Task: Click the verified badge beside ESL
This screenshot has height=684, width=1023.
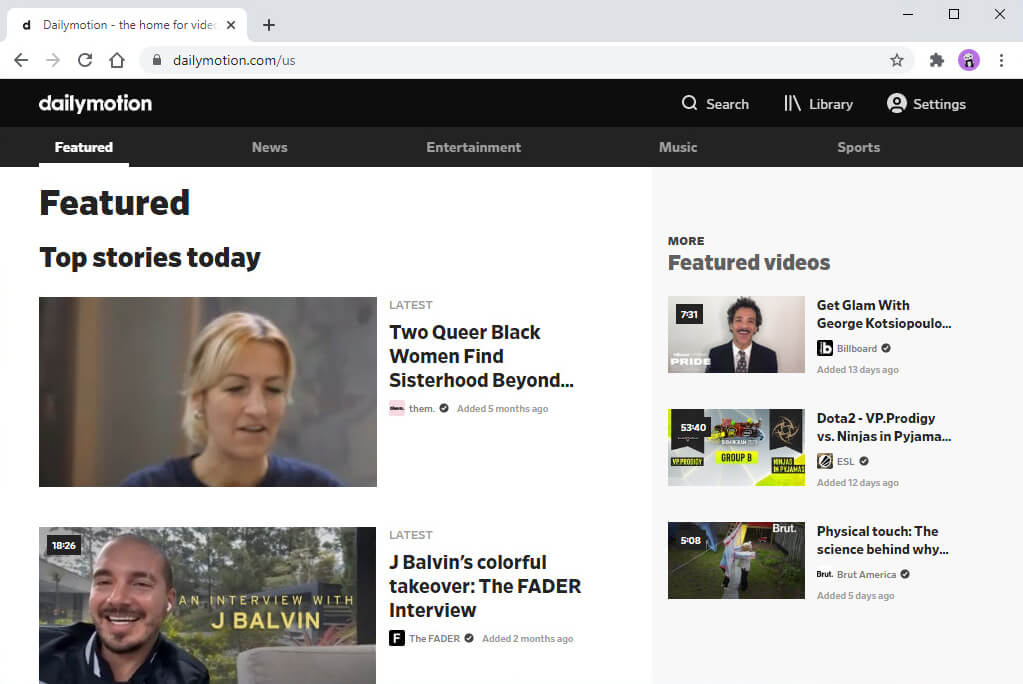Action: (x=864, y=461)
